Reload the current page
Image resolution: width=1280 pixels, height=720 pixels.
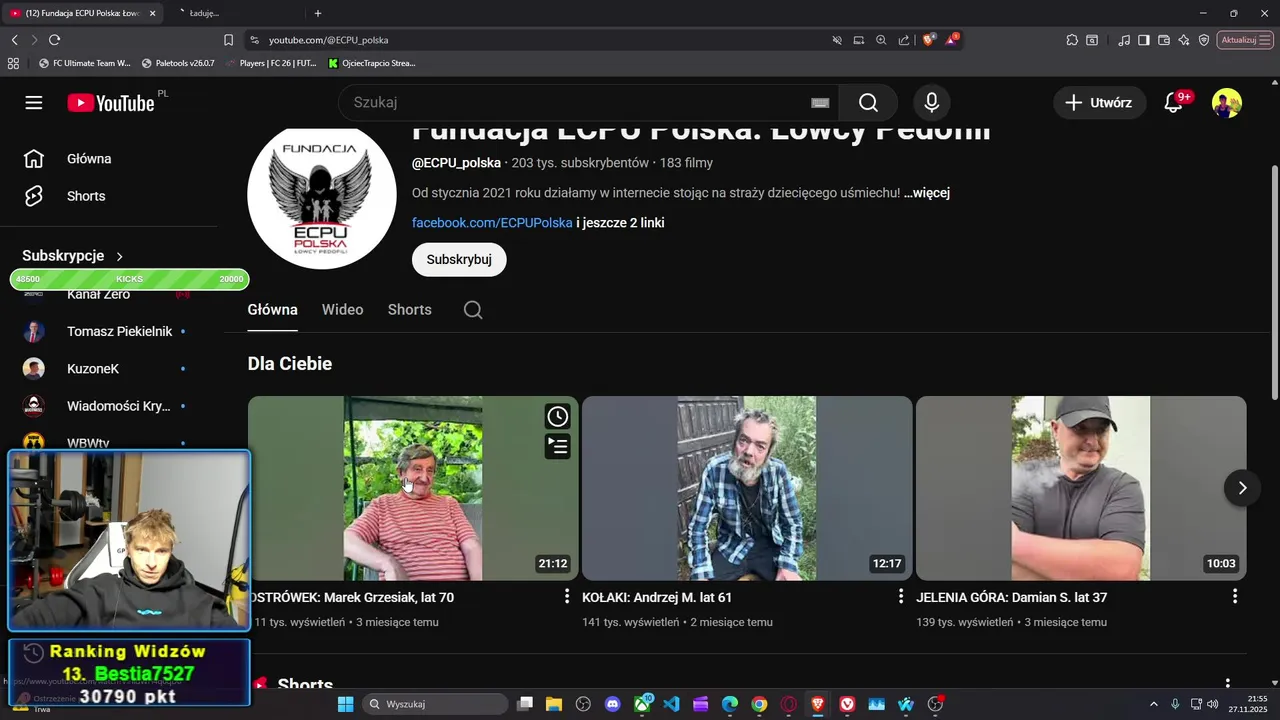coord(54,40)
